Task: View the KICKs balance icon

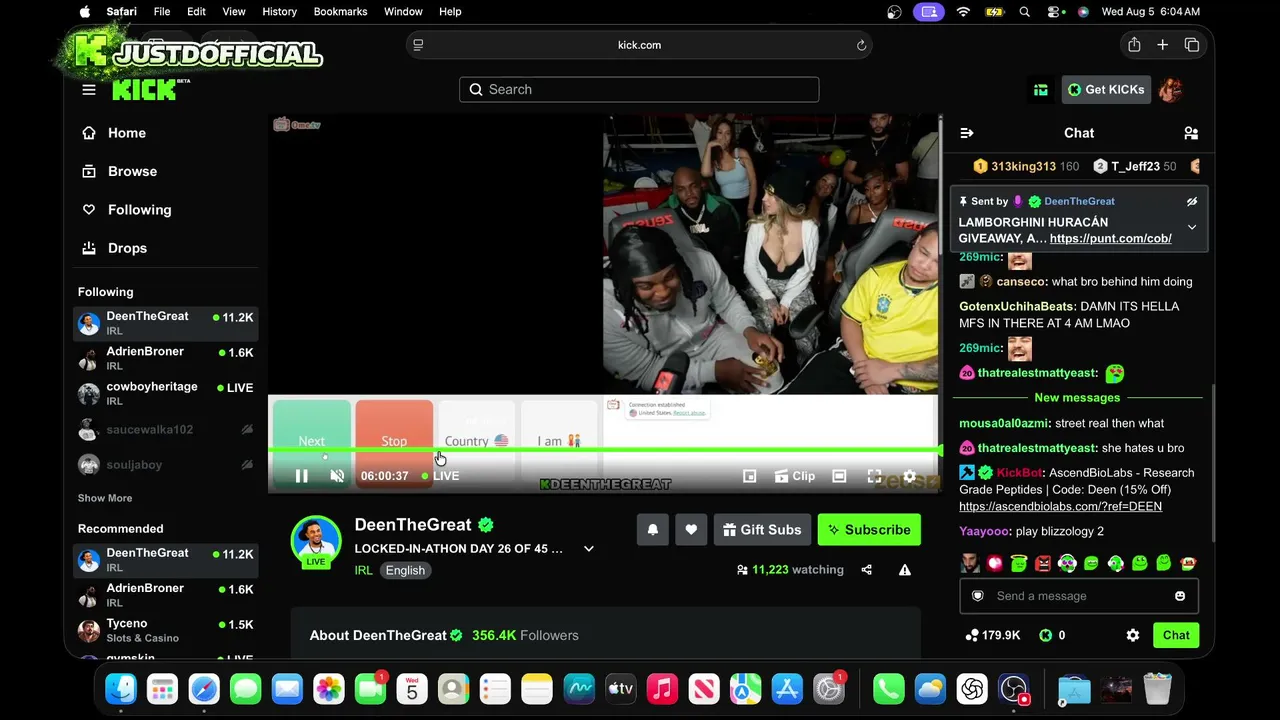Action: [x=1046, y=635]
